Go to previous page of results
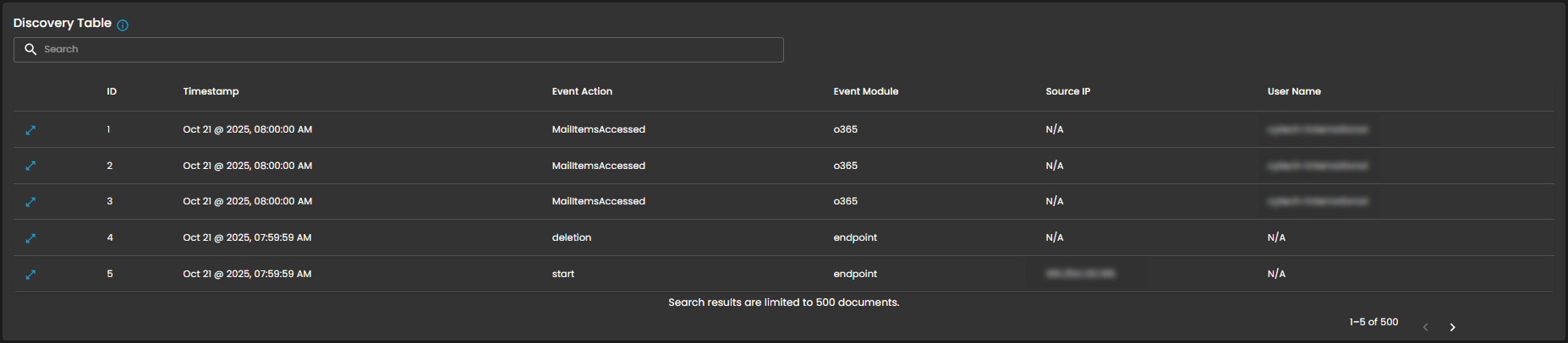The width and height of the screenshot is (1568, 343). (x=1425, y=327)
